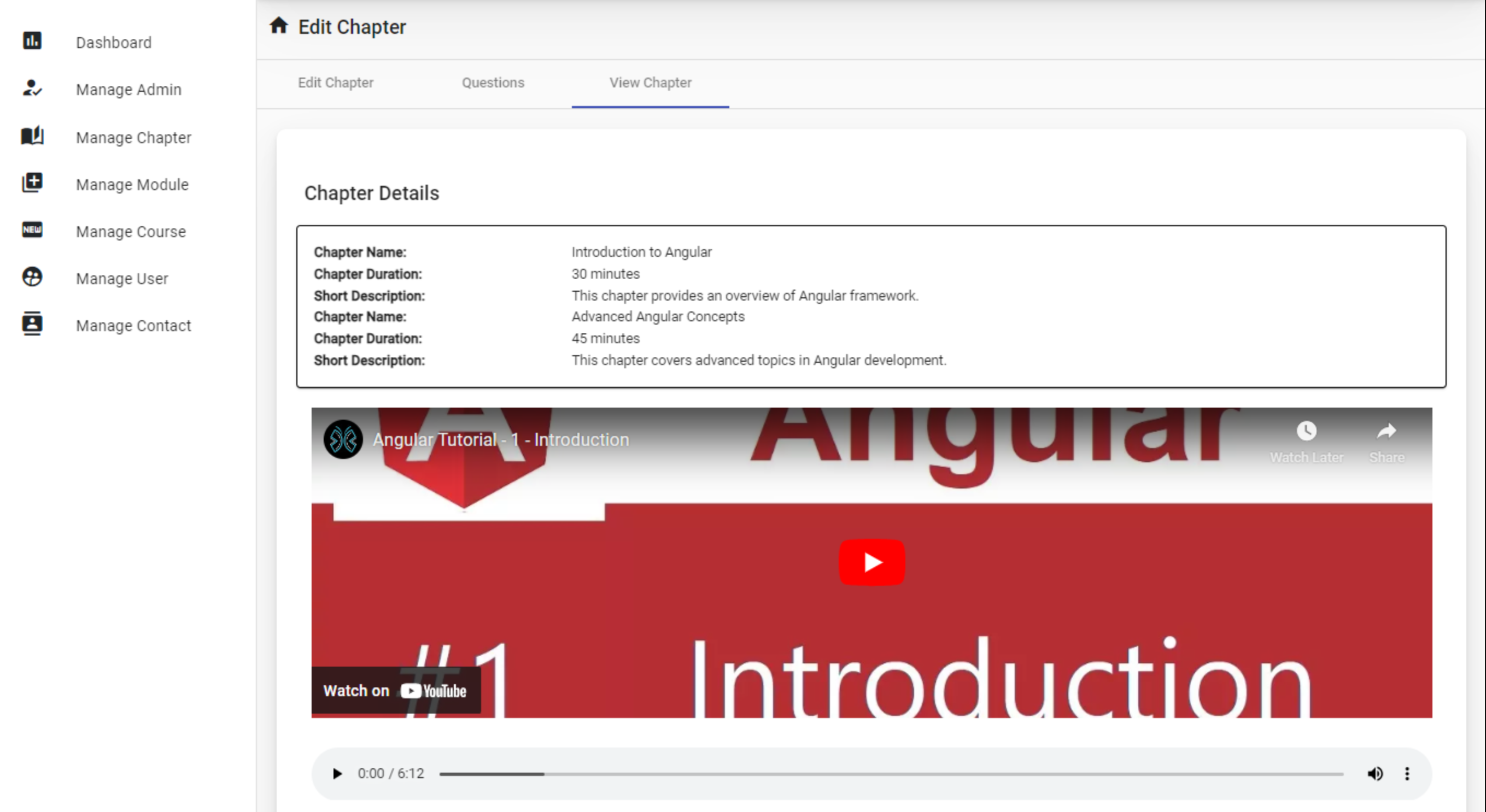
Task: Open the Questions tab
Action: click(x=493, y=83)
